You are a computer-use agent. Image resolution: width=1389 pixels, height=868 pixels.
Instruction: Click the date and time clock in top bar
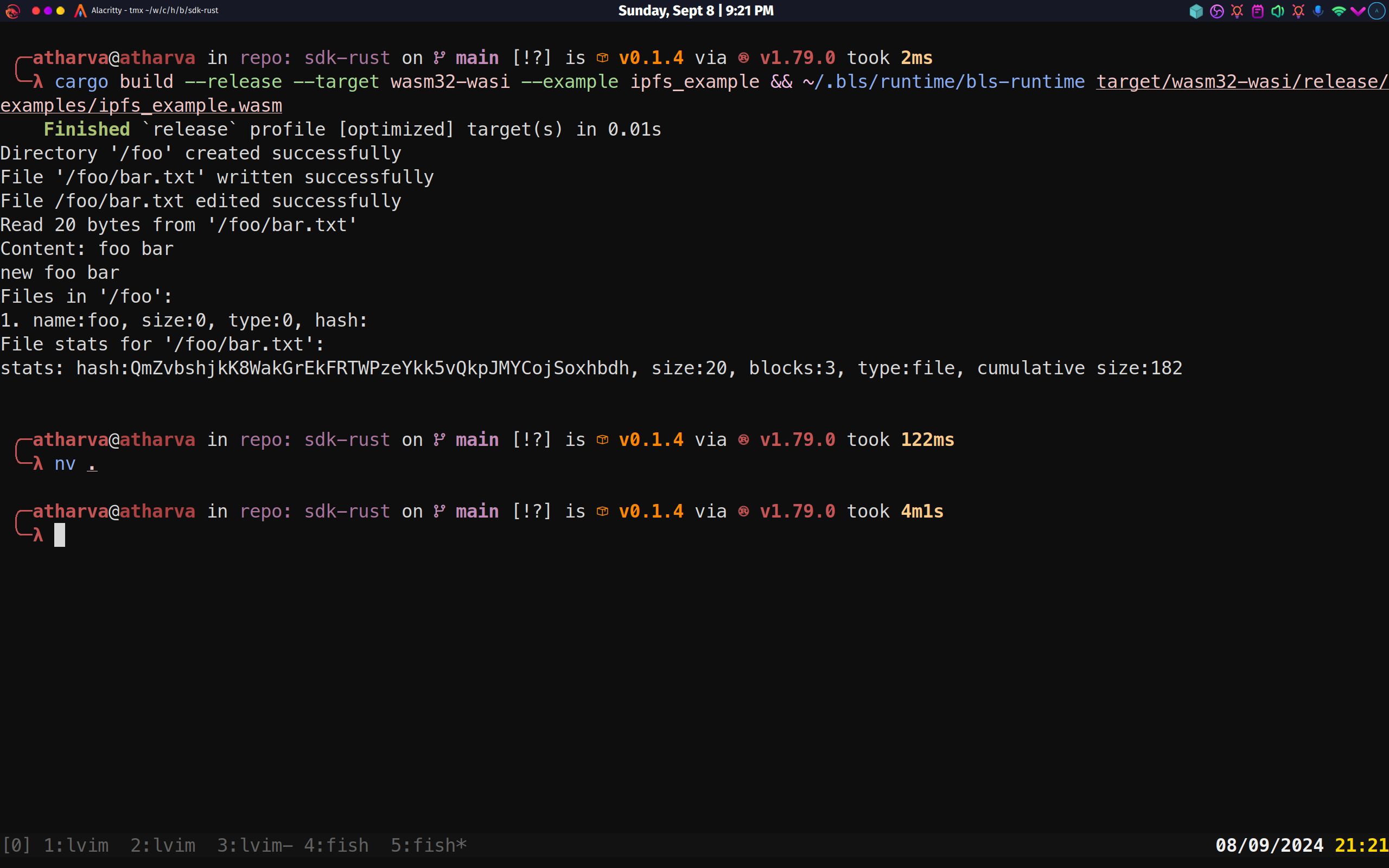tap(696, 11)
